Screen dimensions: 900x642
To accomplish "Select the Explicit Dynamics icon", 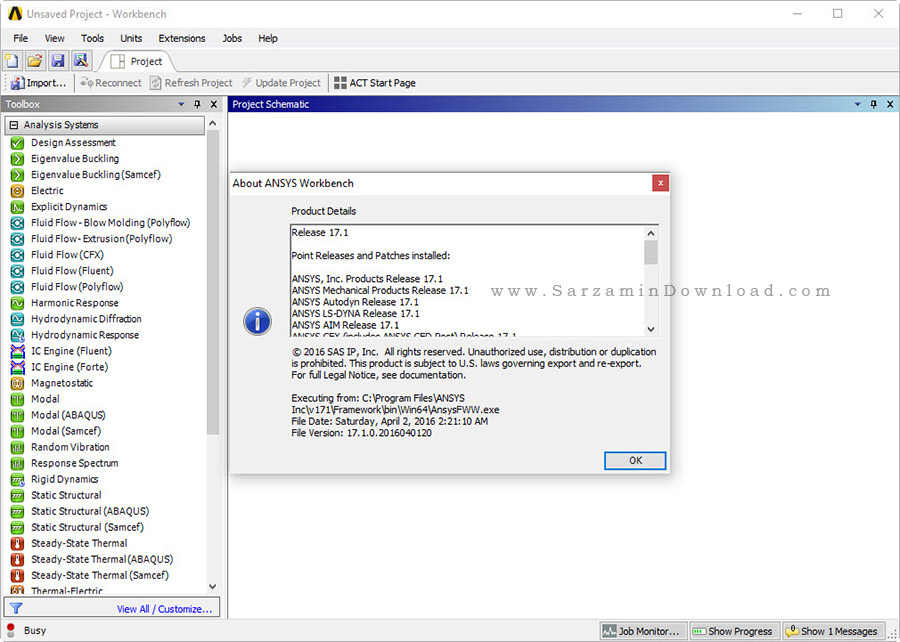I will (17, 207).
